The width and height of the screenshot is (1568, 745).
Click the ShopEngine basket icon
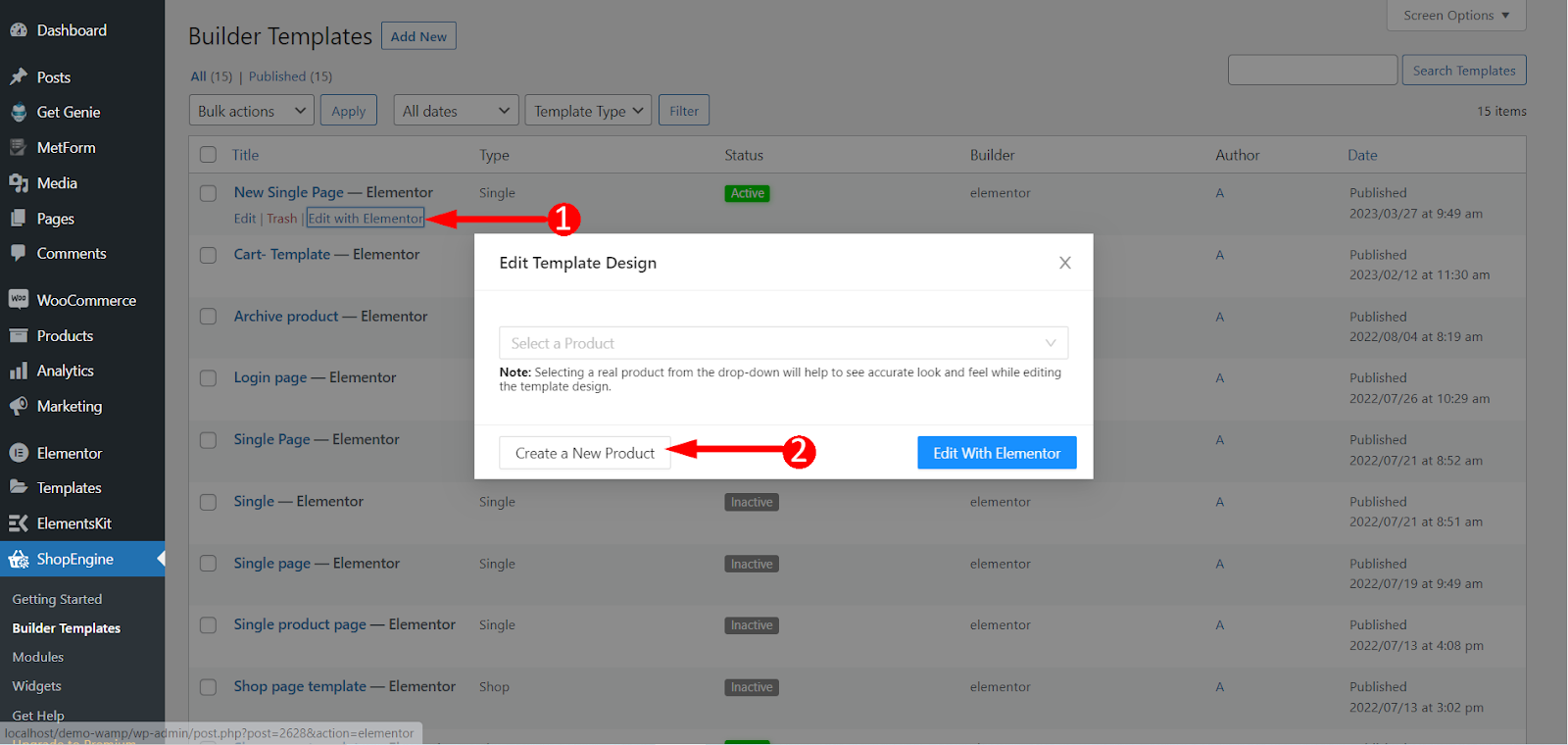[19, 559]
